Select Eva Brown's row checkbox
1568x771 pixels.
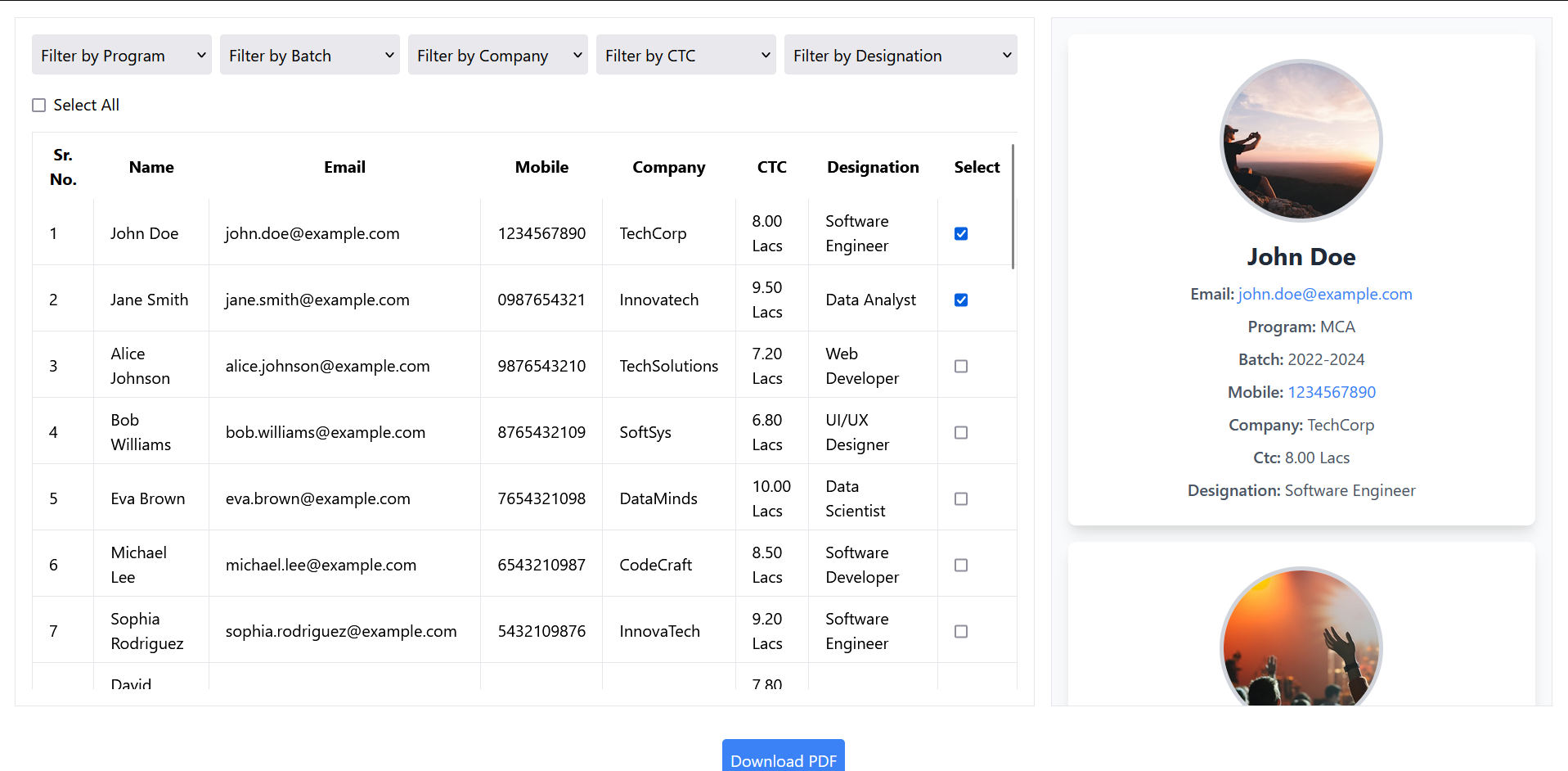(961, 499)
